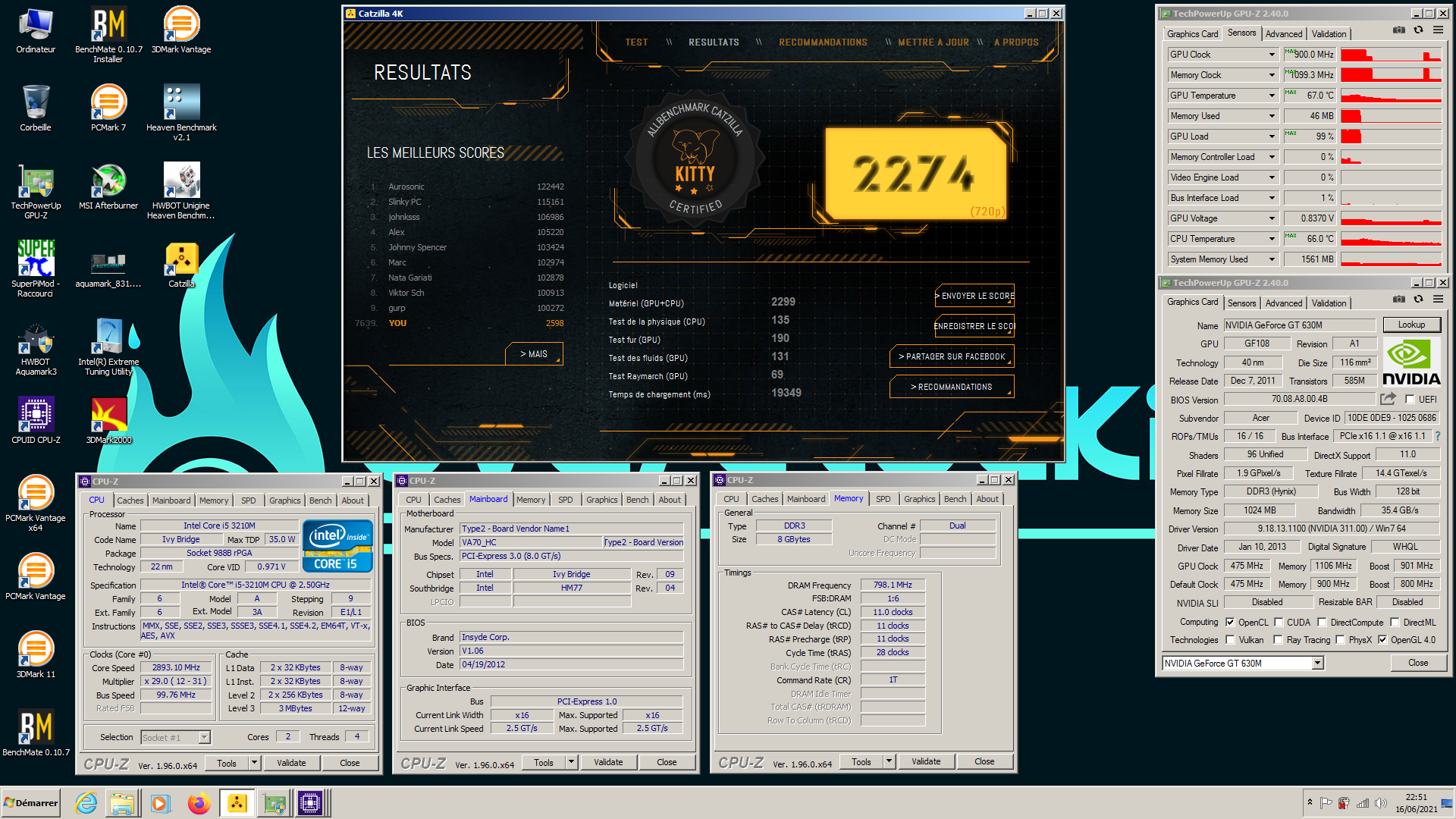Toggle the UEFI checkbox in GPU-Z

pos(1410,400)
